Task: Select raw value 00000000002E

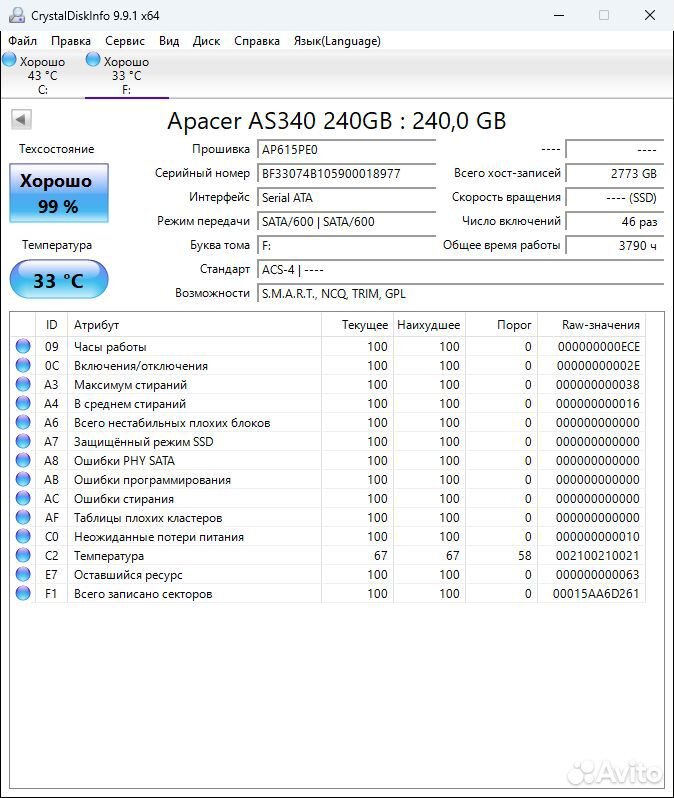Action: tap(598, 365)
